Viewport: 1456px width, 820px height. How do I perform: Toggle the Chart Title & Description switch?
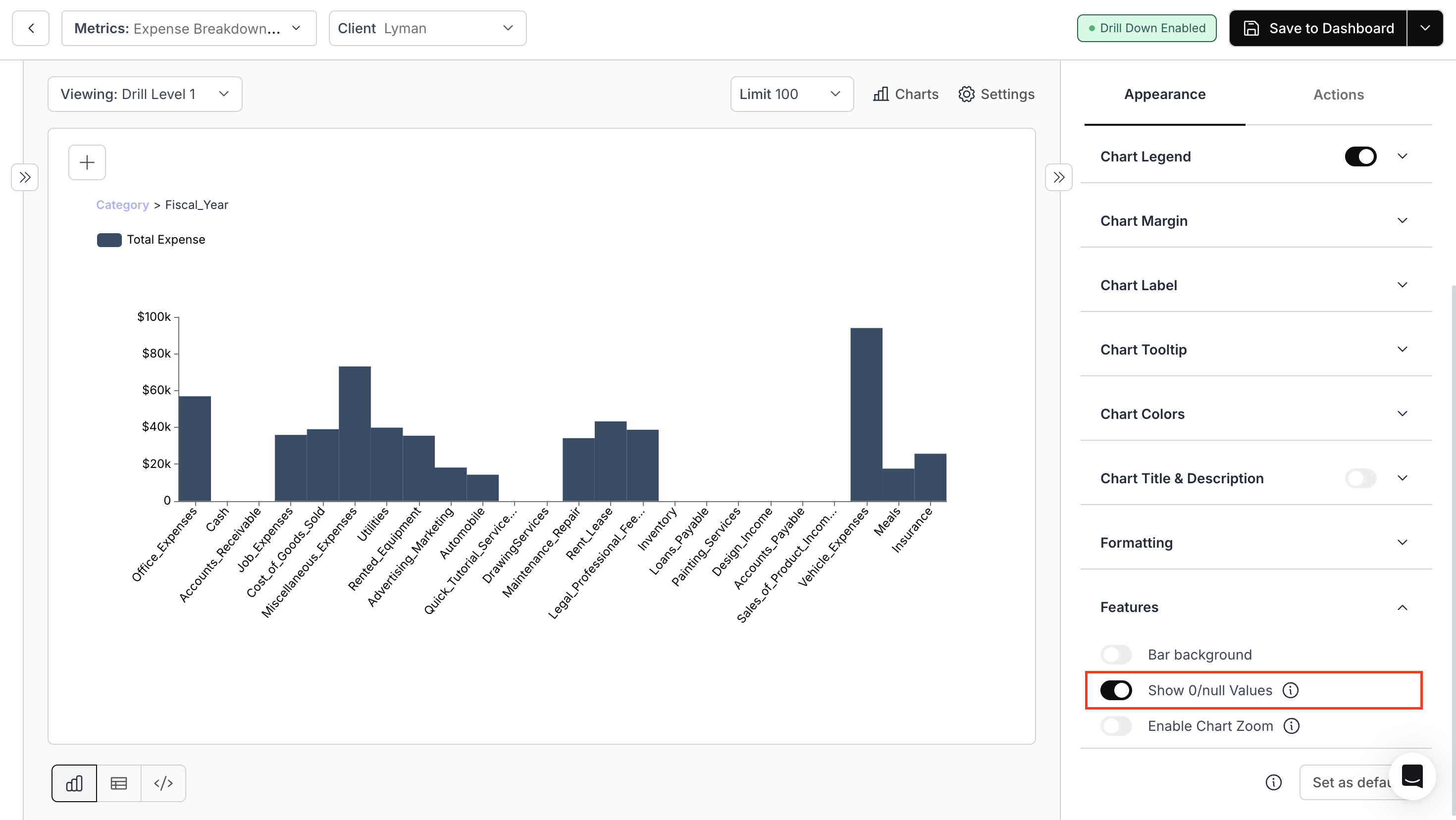pyautogui.click(x=1360, y=478)
